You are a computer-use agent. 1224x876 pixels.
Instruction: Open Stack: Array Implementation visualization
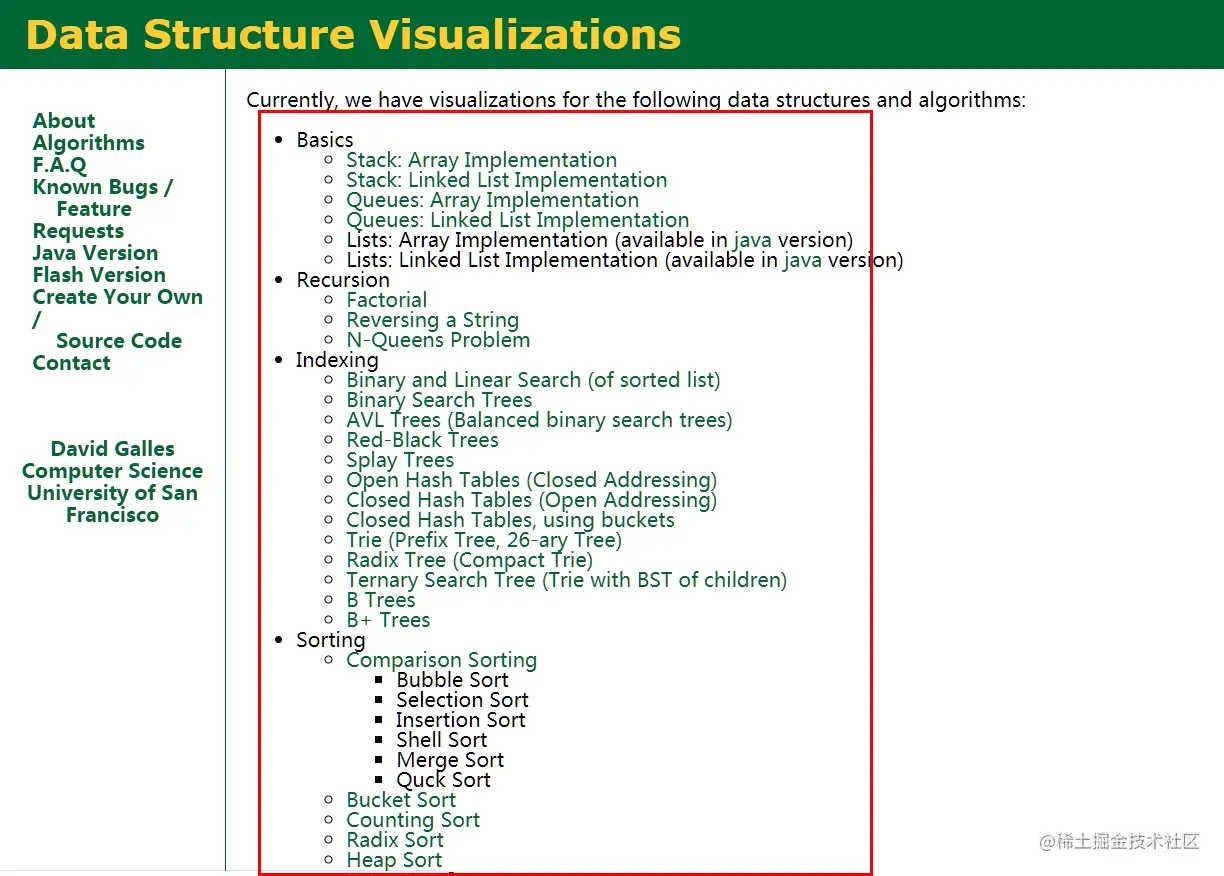[481, 160]
